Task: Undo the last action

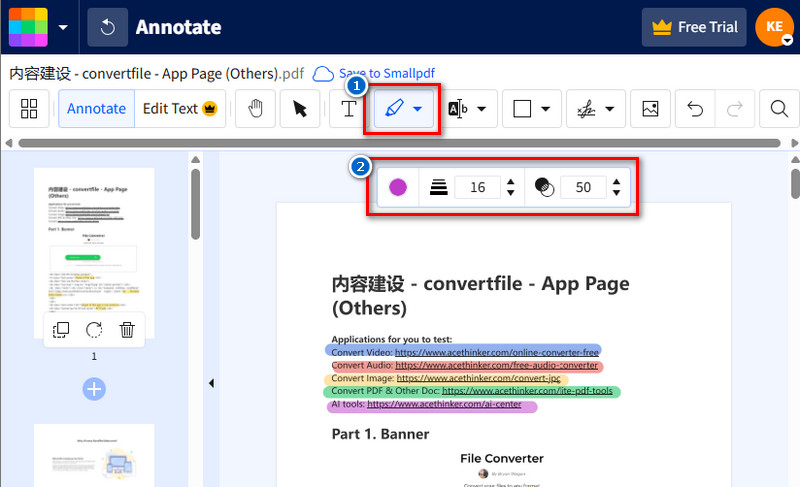Action: click(695, 109)
